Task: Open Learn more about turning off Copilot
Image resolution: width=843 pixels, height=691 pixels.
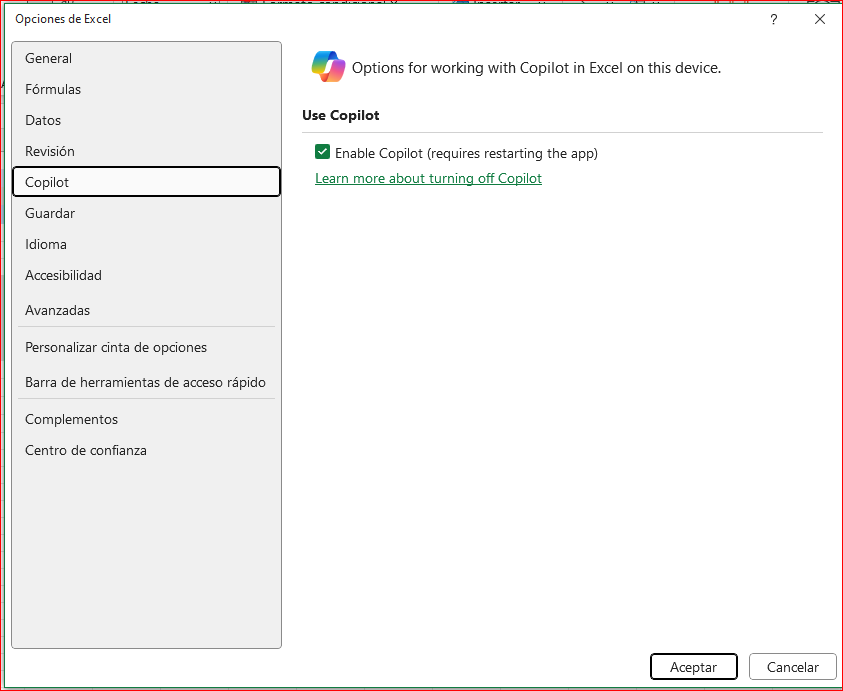Action: tap(428, 178)
